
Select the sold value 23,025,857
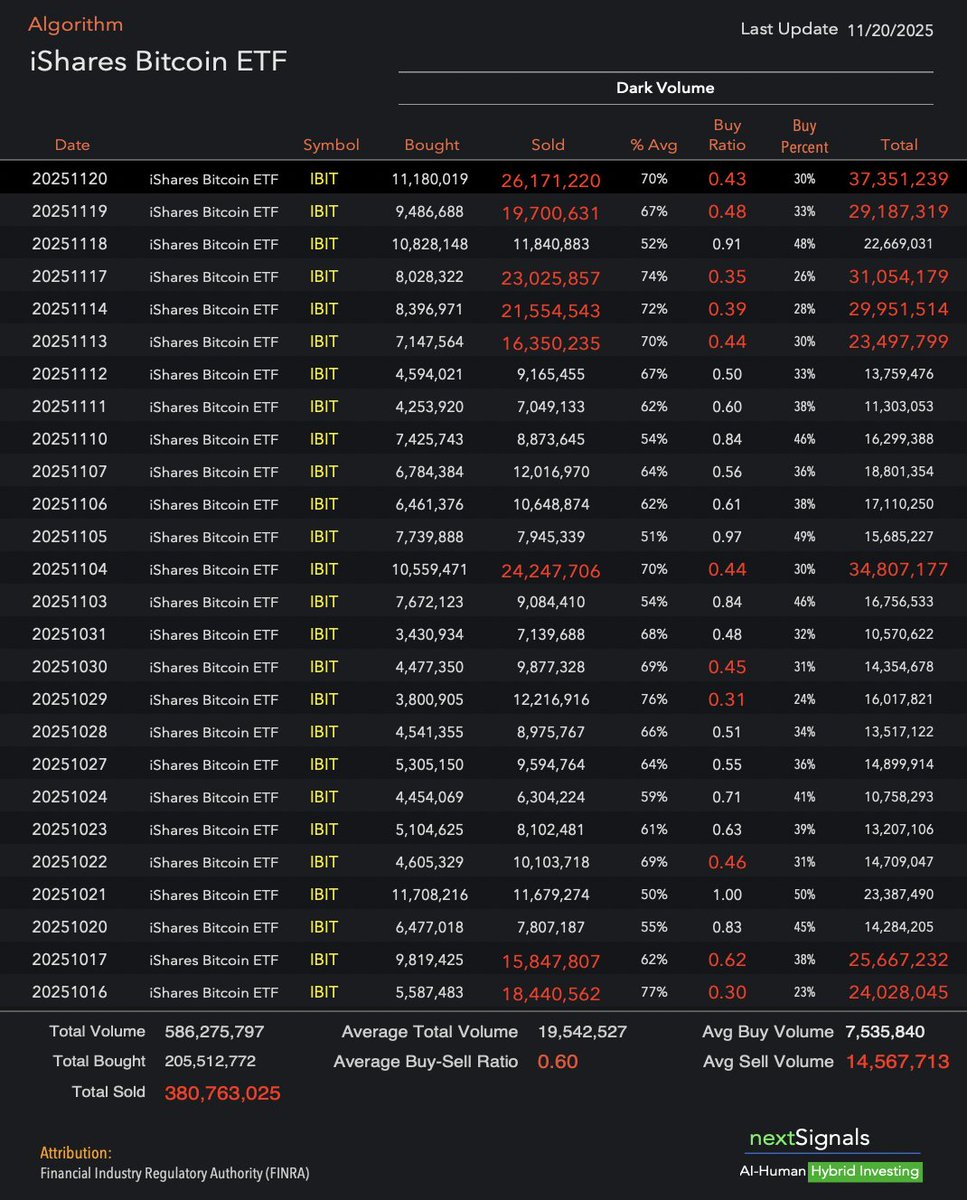point(551,278)
